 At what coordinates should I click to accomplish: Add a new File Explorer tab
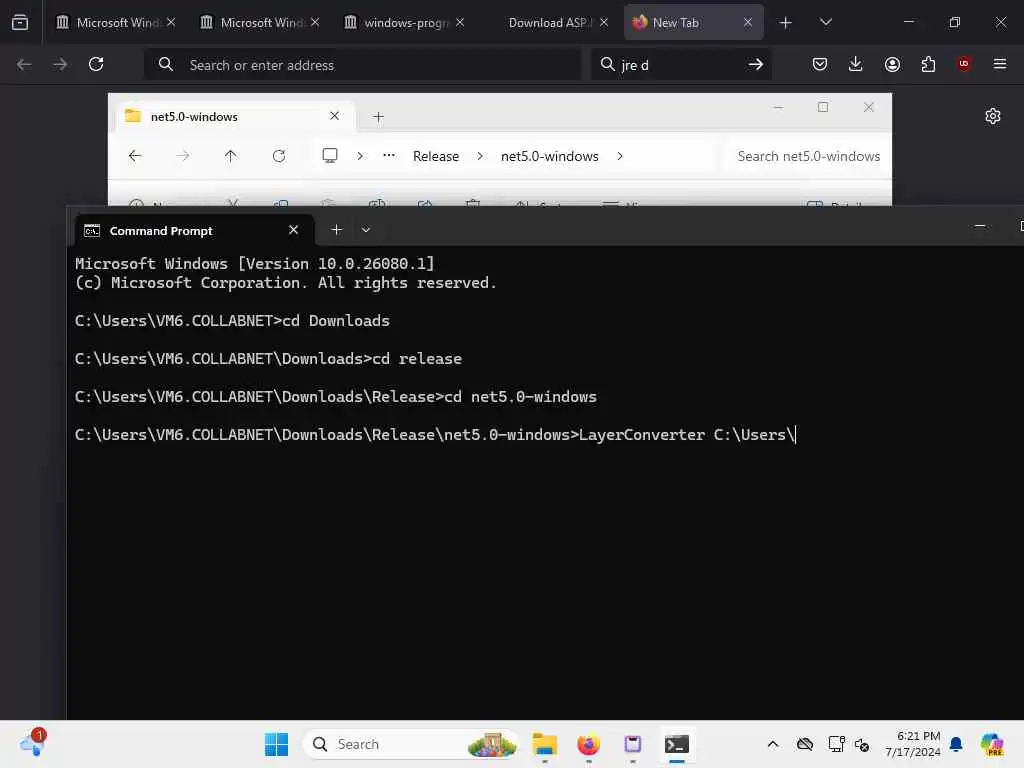pyautogui.click(x=378, y=117)
